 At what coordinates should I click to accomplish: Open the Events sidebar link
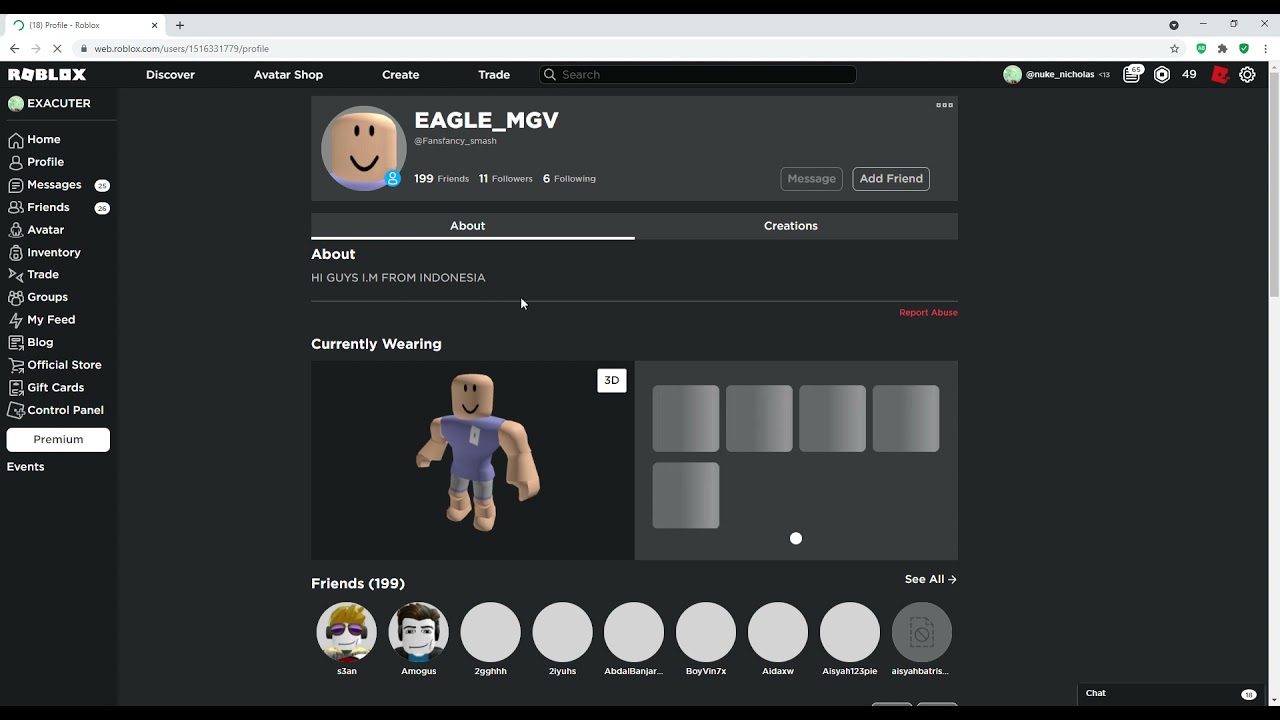click(x=26, y=467)
